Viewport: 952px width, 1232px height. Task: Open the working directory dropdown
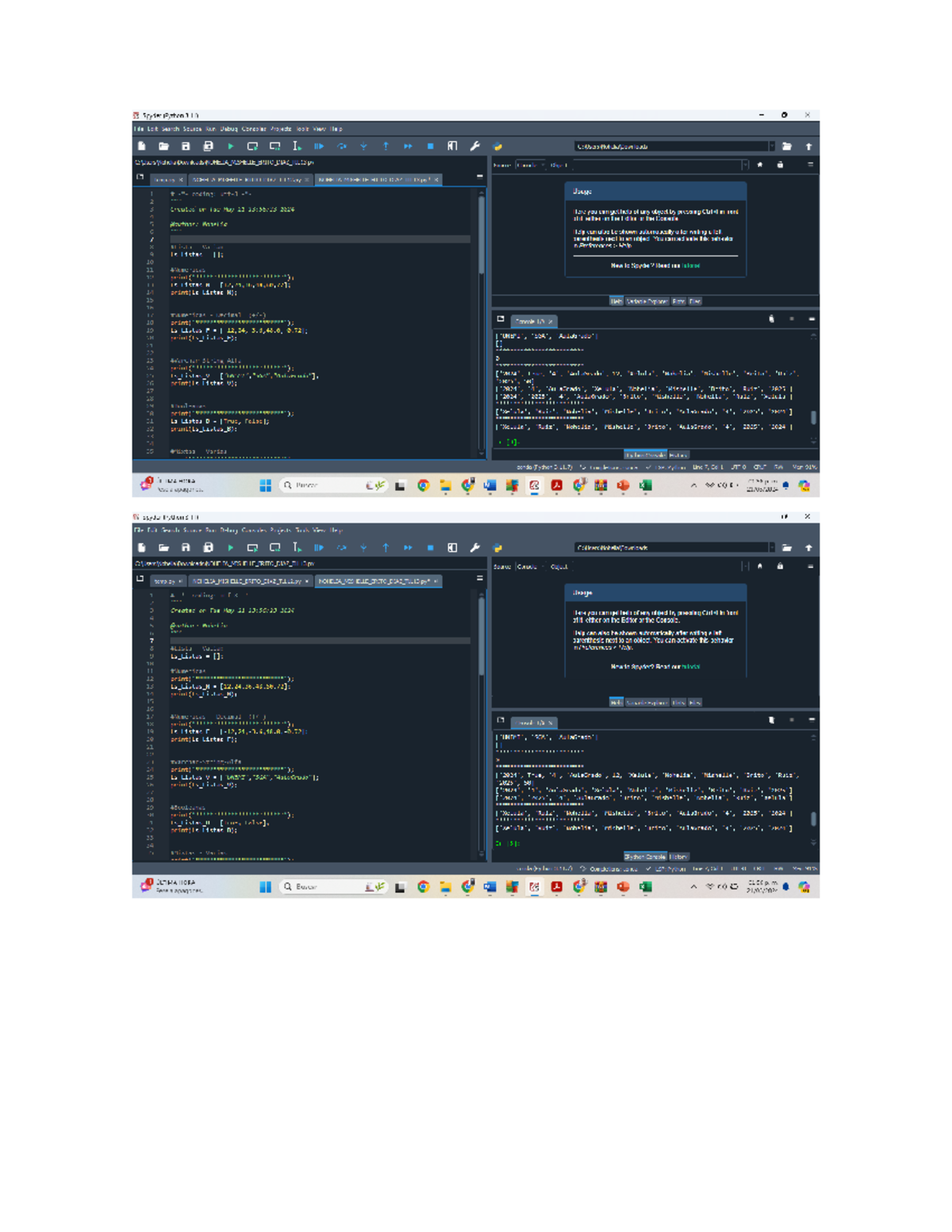[x=771, y=145]
